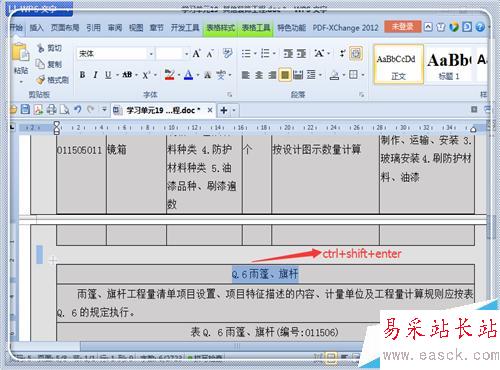Open print preview from quick access bar

point(64,110)
